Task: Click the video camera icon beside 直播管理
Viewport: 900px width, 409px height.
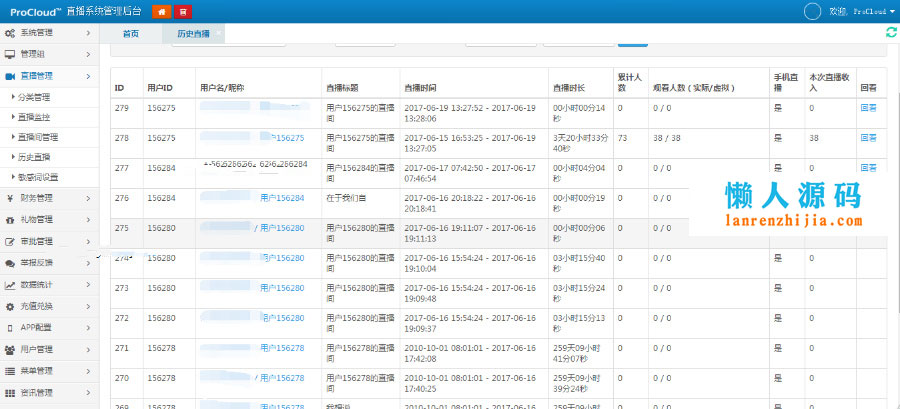Action: coord(10,76)
